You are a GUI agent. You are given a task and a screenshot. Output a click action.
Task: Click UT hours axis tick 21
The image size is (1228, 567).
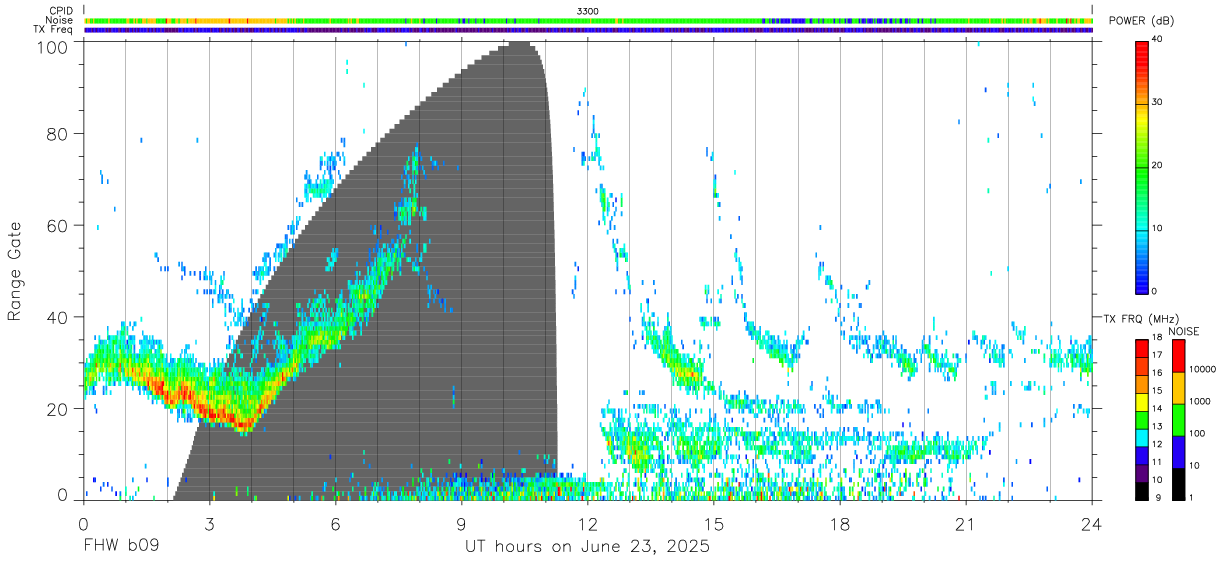pos(966,523)
